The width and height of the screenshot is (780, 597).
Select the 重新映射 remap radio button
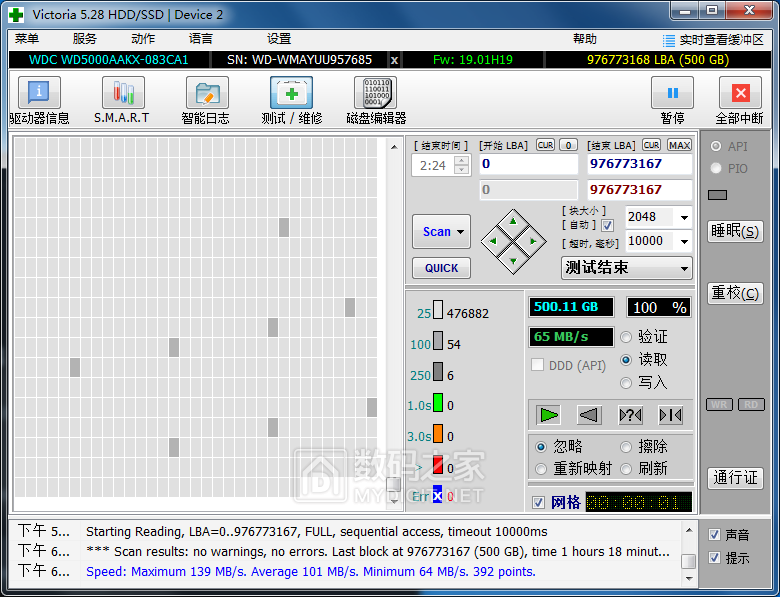point(541,469)
